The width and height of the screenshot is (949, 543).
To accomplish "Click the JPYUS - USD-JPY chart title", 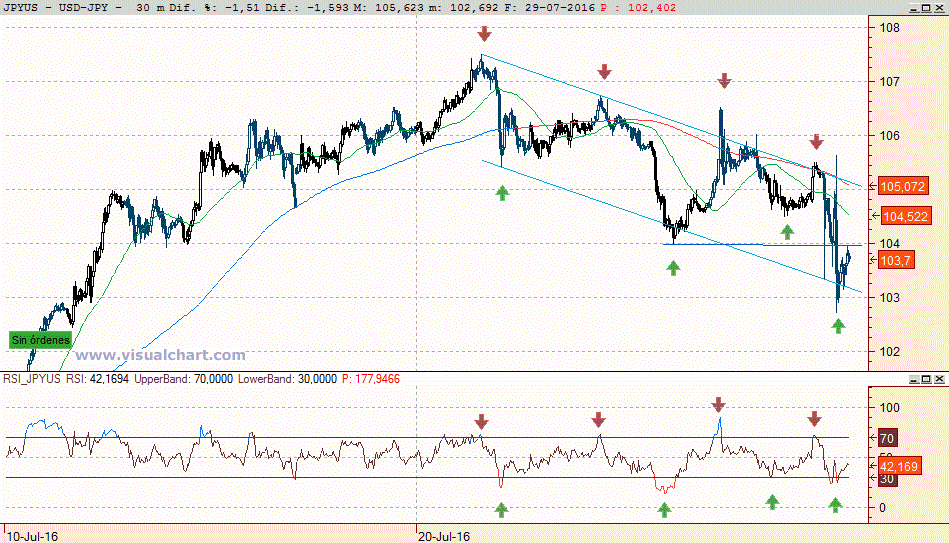I will (56, 8).
